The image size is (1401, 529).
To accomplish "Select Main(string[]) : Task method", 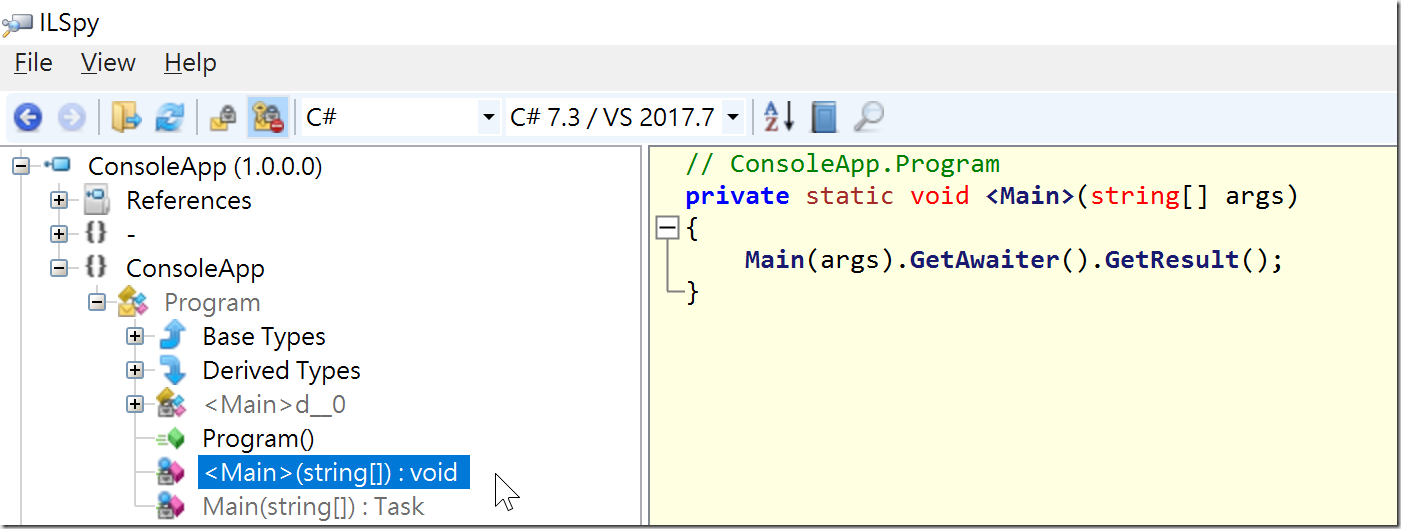I will (x=313, y=507).
